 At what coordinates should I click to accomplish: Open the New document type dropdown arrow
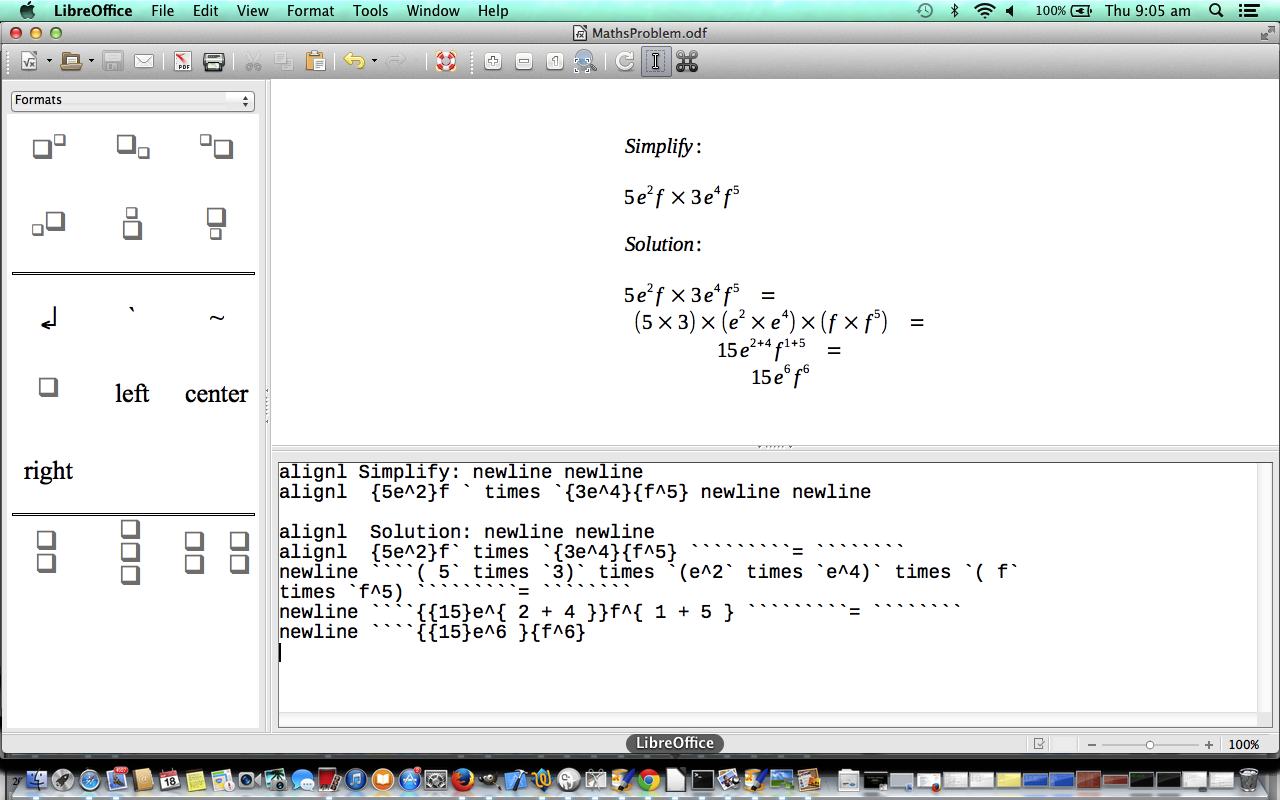point(49,62)
